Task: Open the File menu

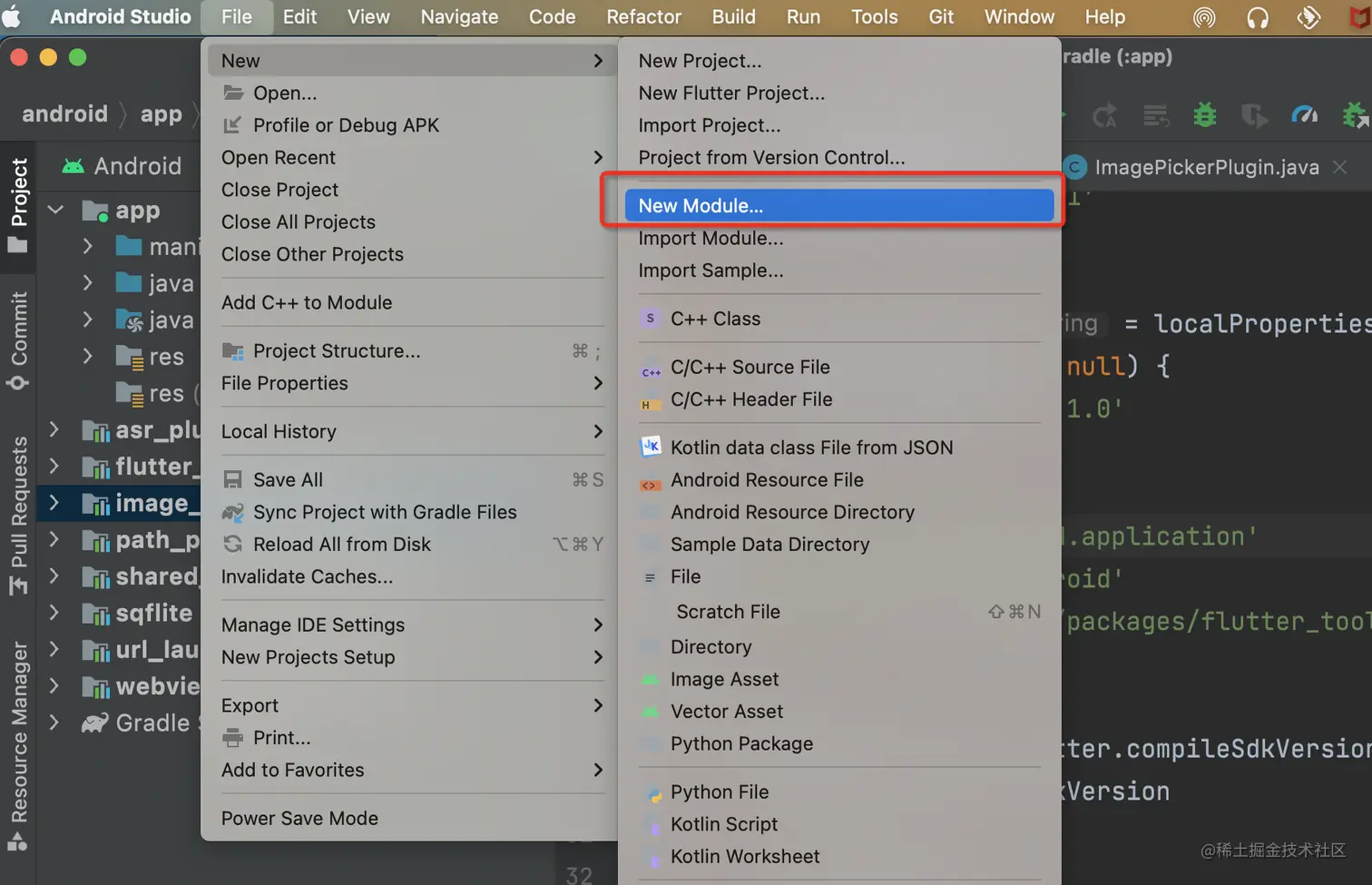Action: pos(236,16)
